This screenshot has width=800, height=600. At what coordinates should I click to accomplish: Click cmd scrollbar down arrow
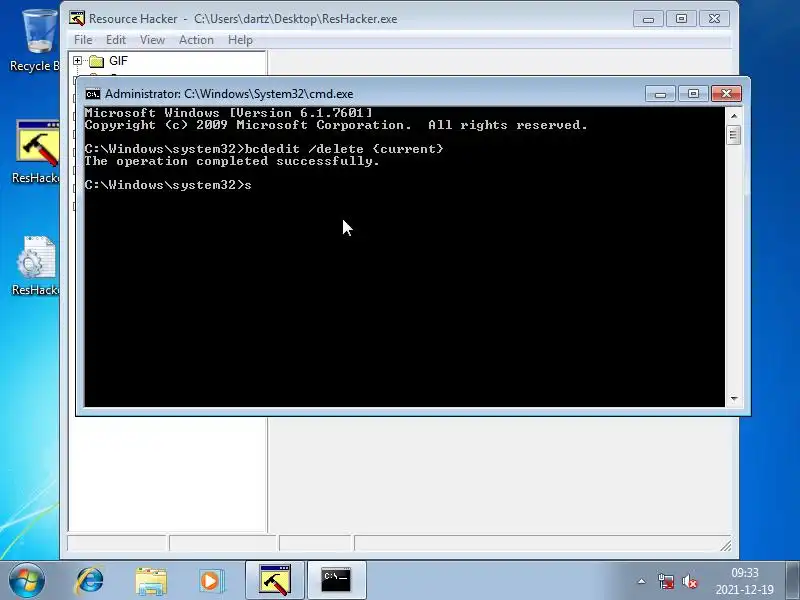click(734, 398)
